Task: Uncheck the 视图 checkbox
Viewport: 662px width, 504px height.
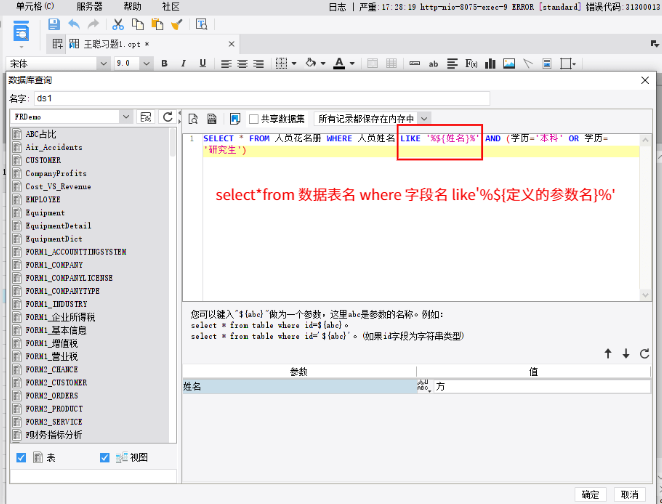Action: click(105, 458)
